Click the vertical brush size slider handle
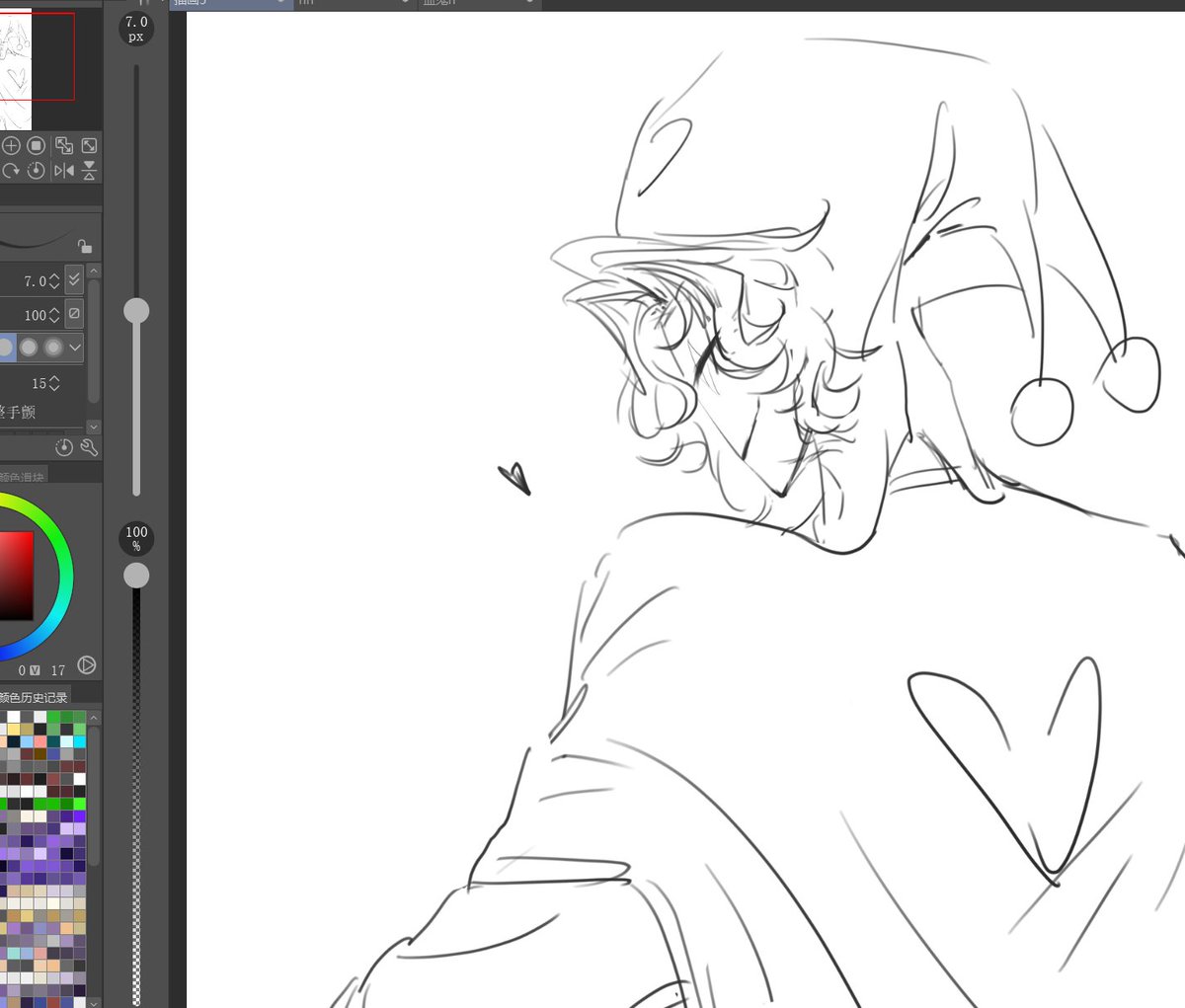 136,311
